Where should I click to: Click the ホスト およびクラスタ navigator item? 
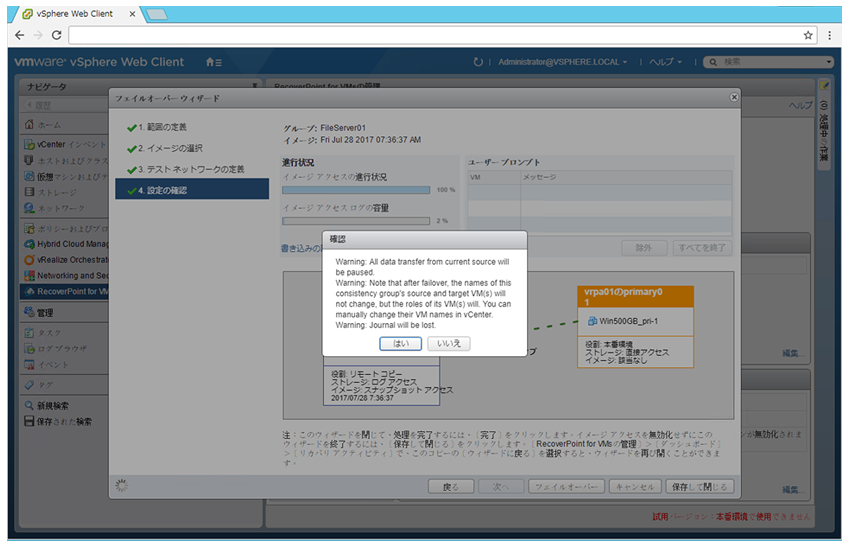click(65, 161)
